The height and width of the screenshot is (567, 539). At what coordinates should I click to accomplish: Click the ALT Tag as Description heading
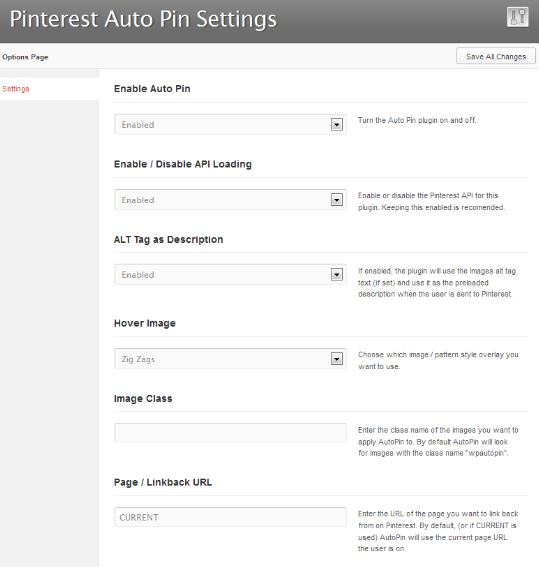click(168, 239)
